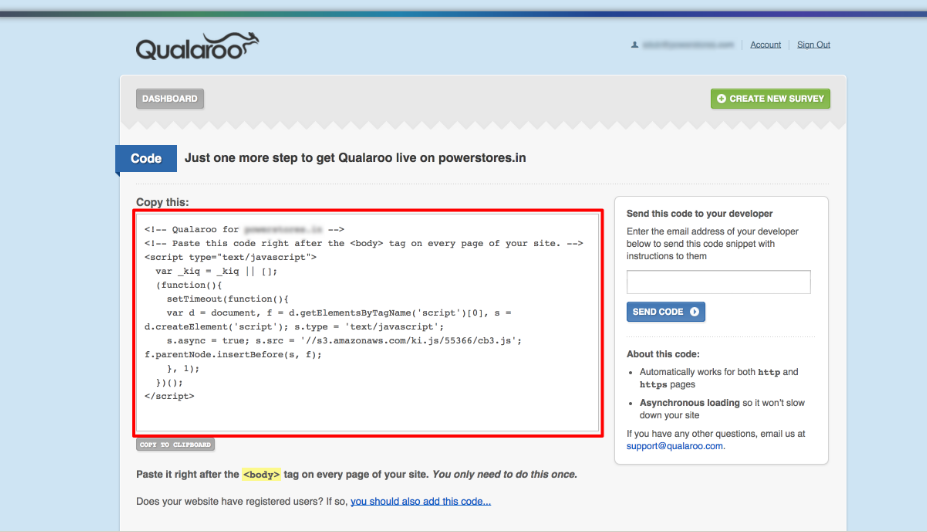Click the highlighted <body> tag text
This screenshot has width=927, height=532.
point(262,474)
